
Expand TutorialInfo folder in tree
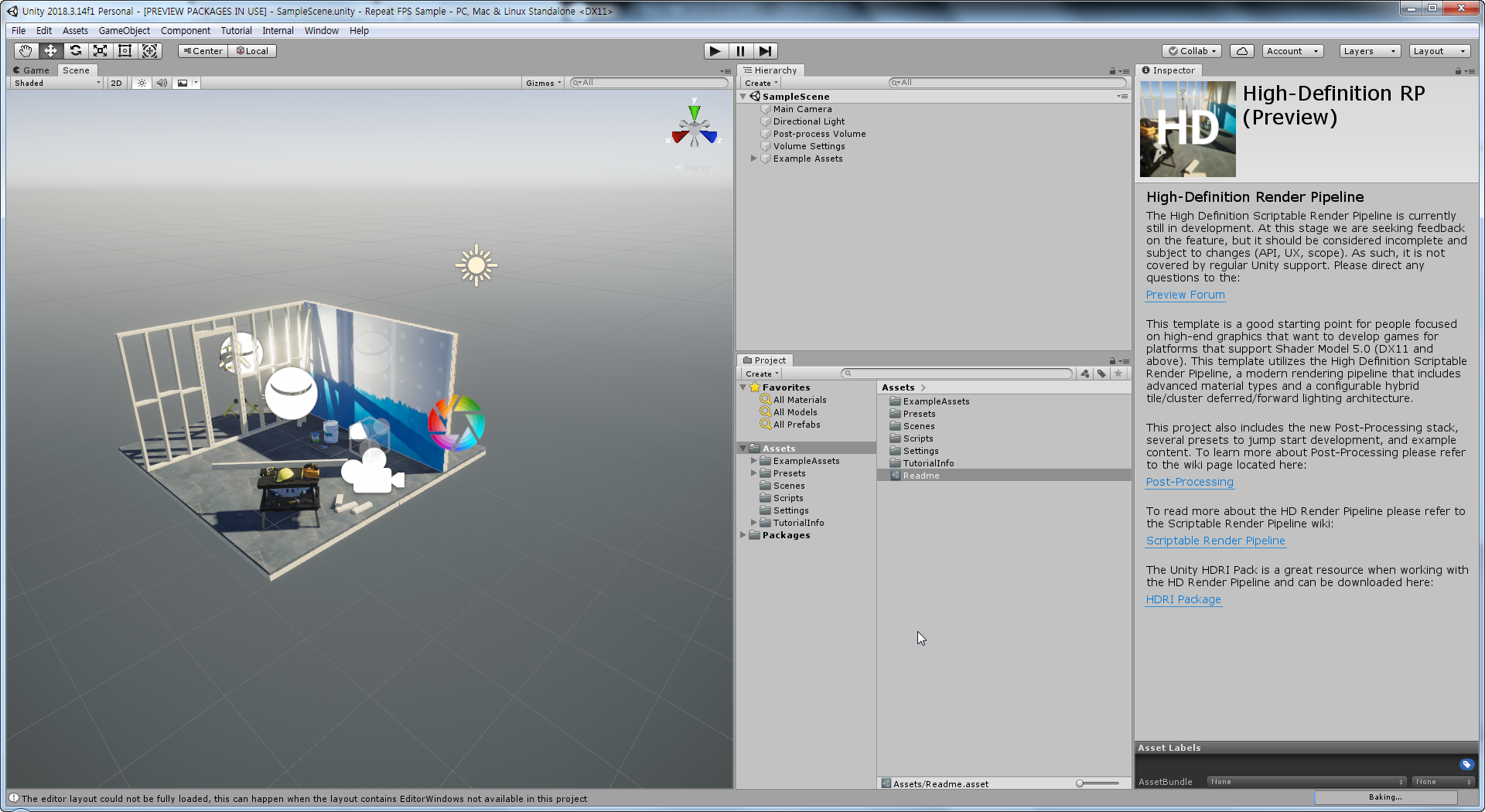[x=753, y=523]
